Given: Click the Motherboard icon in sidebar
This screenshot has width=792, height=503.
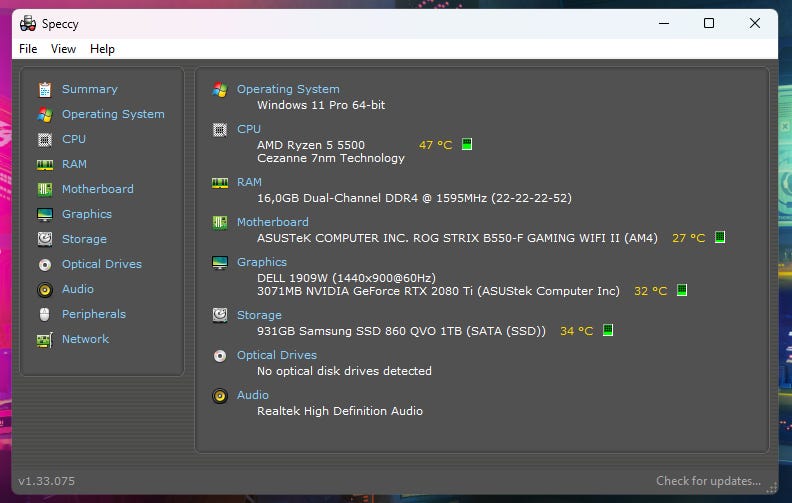Looking at the screenshot, I should click(x=45, y=189).
